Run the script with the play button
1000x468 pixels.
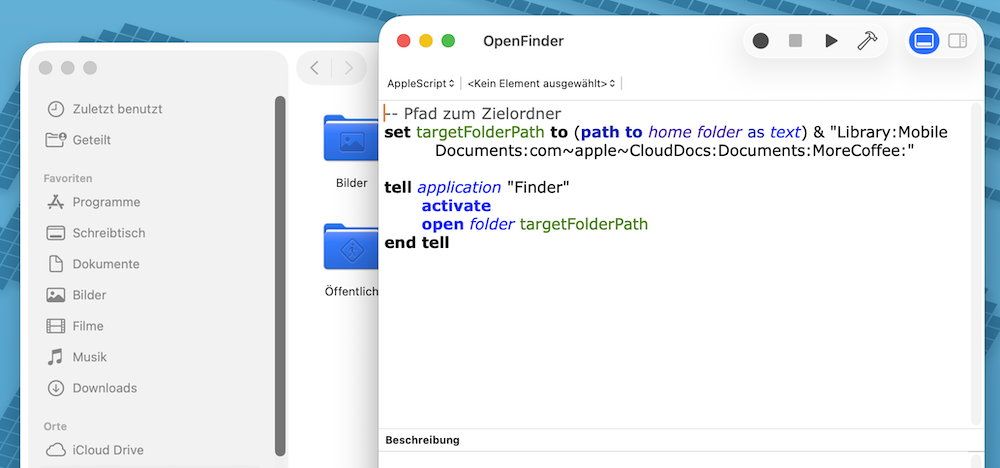tap(831, 41)
